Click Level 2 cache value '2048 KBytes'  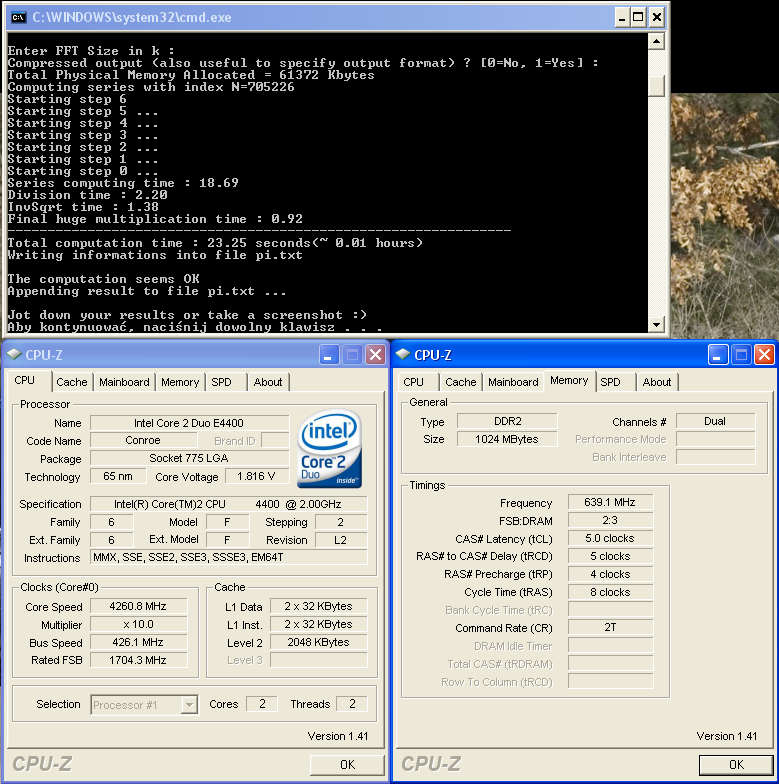click(318, 642)
